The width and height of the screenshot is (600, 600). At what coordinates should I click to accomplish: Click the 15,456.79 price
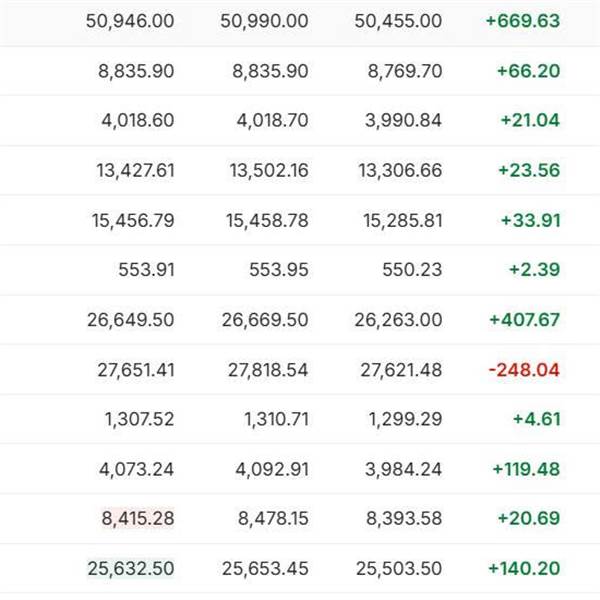[x=131, y=220]
